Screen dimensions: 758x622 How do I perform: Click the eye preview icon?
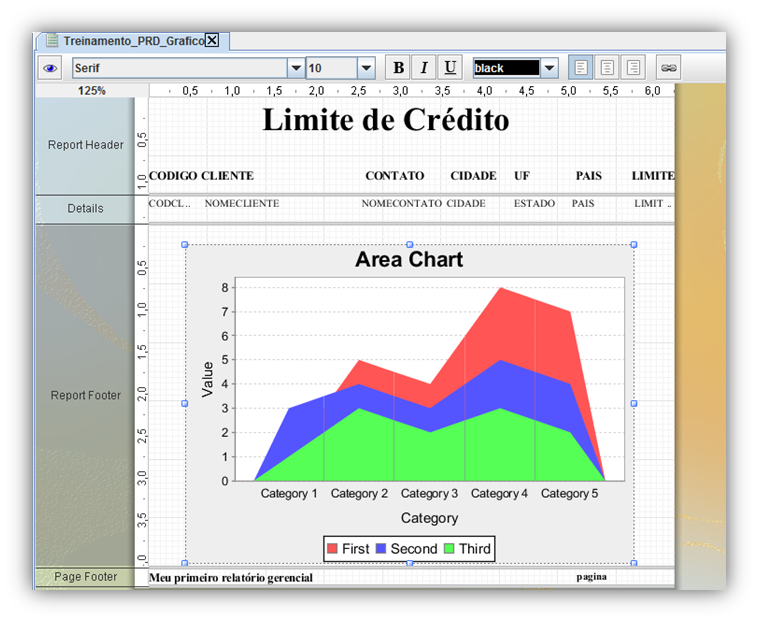[x=50, y=68]
